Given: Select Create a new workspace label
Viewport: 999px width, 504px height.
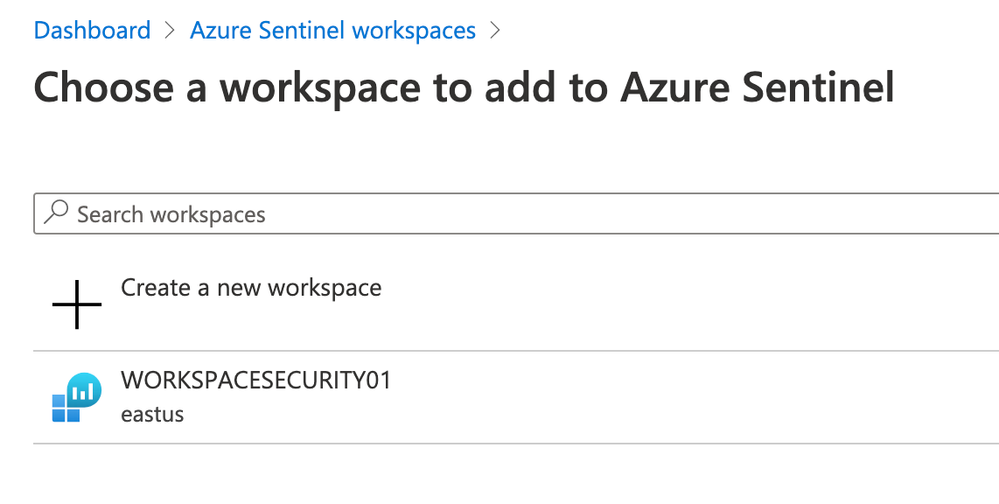Looking at the screenshot, I should coord(251,288).
